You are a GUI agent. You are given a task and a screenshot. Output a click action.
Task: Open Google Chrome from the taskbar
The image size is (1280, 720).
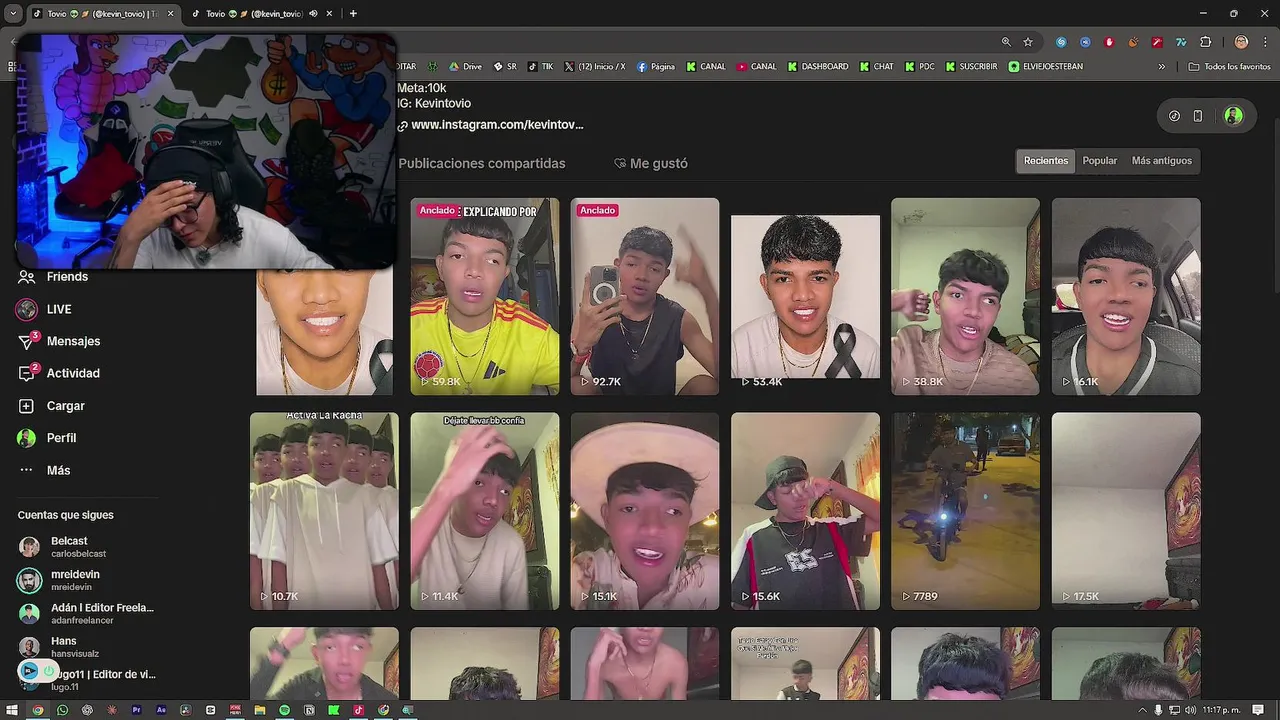pyautogui.click(x=38, y=710)
